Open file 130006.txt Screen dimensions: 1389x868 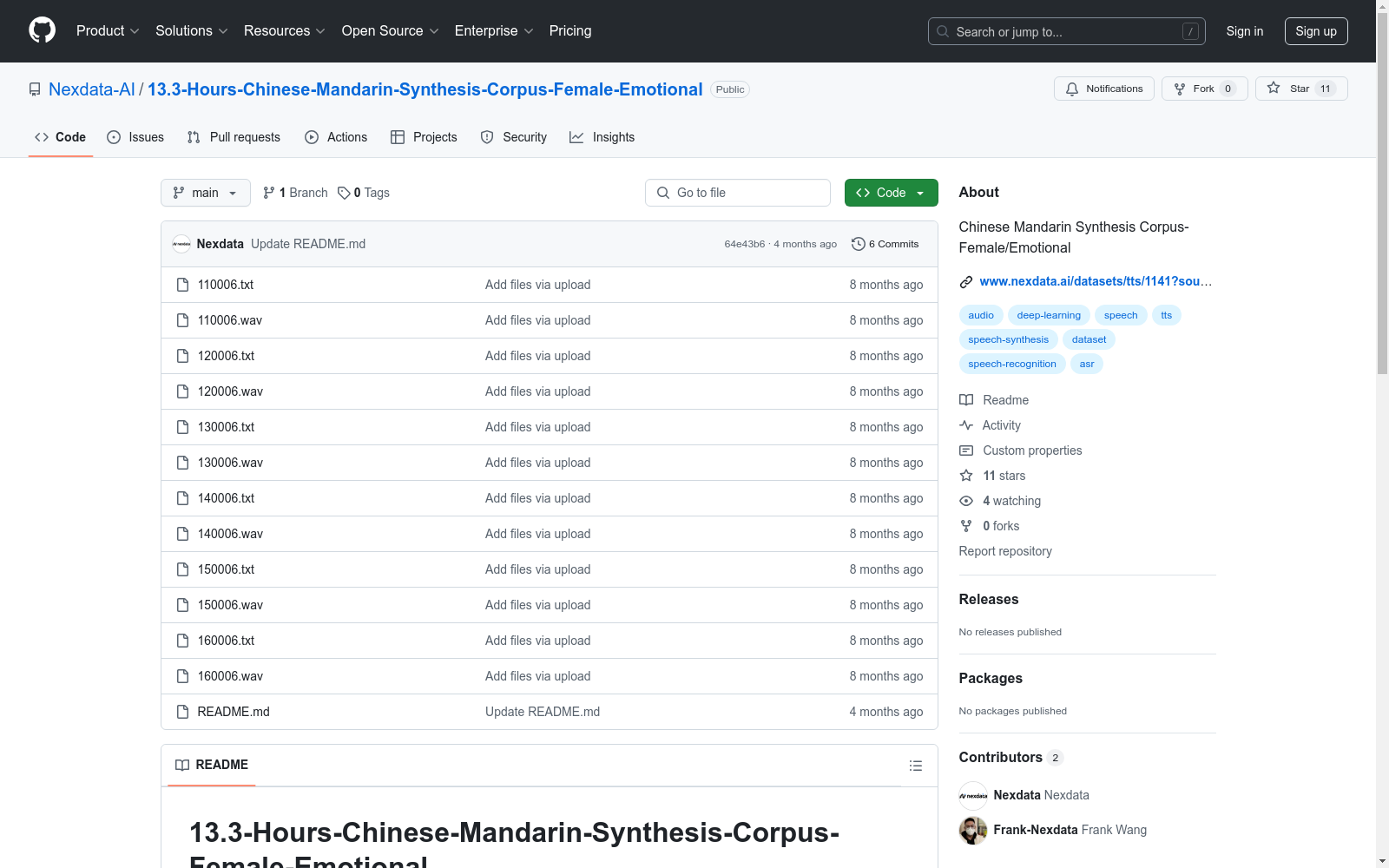tap(226, 427)
